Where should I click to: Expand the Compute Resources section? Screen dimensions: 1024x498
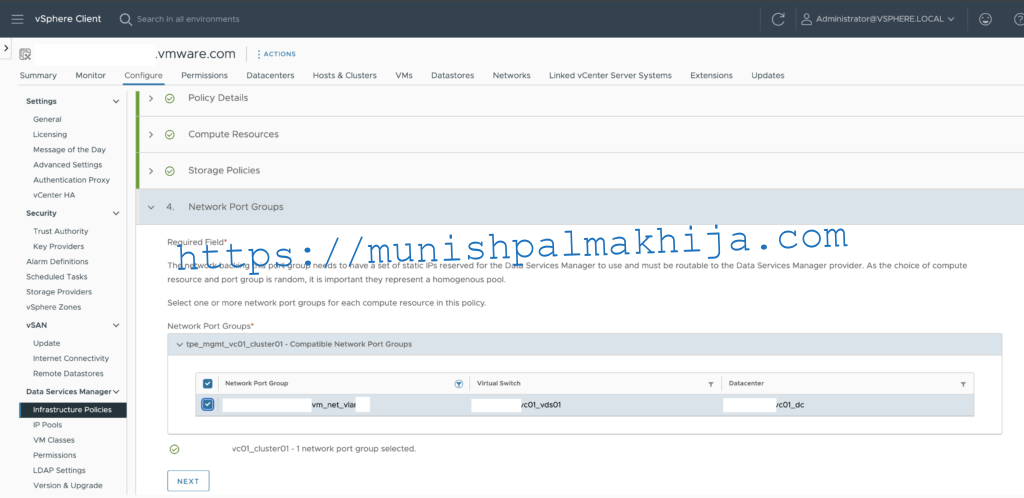coord(151,134)
